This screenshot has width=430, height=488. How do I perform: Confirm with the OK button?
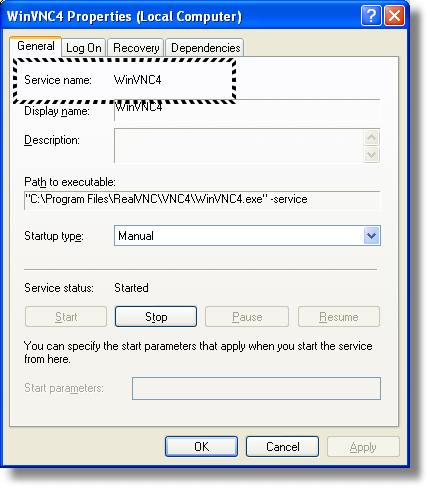click(x=201, y=447)
